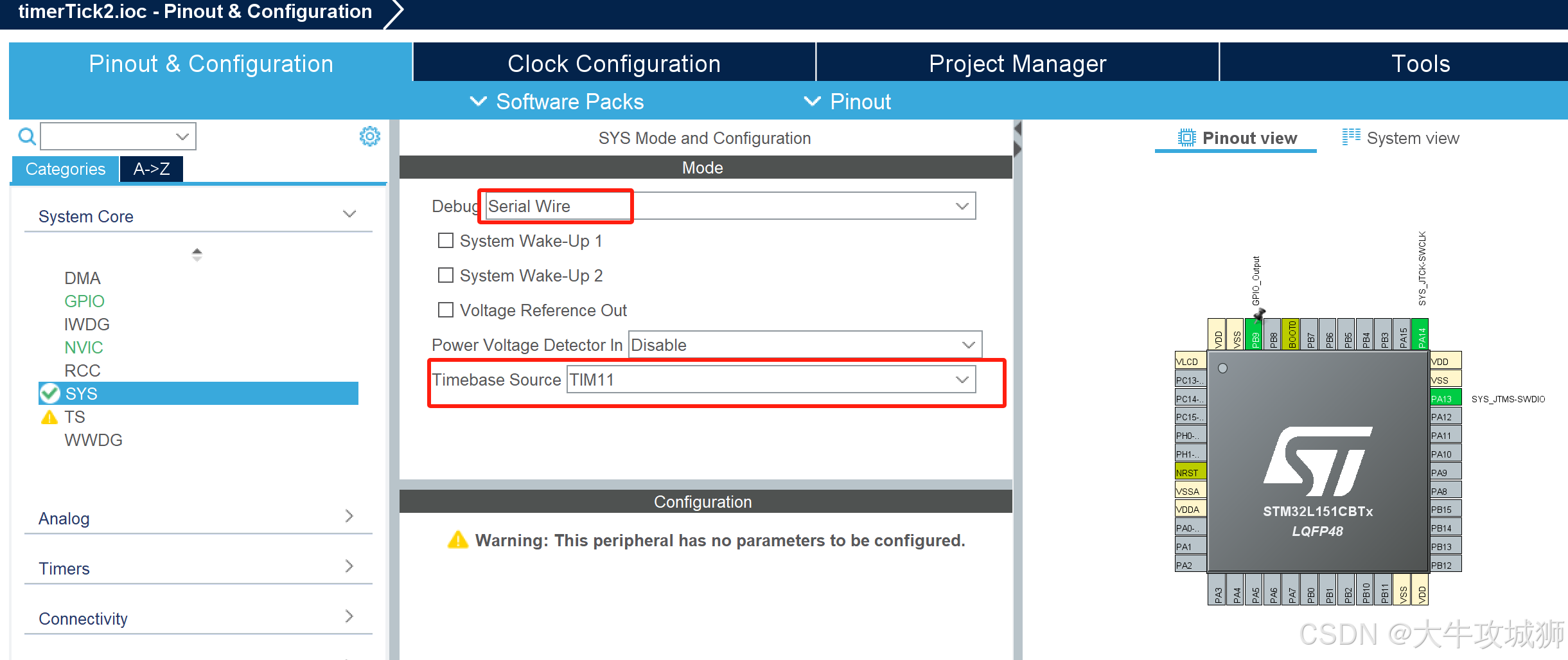This screenshot has width=1568, height=660.
Task: Select pin PA1 on the chip
Action: tap(1190, 546)
